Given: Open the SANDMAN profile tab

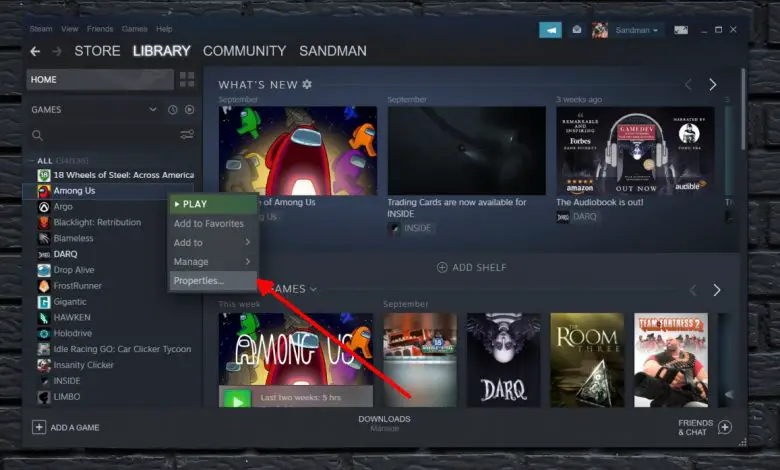Looking at the screenshot, I should pos(333,51).
